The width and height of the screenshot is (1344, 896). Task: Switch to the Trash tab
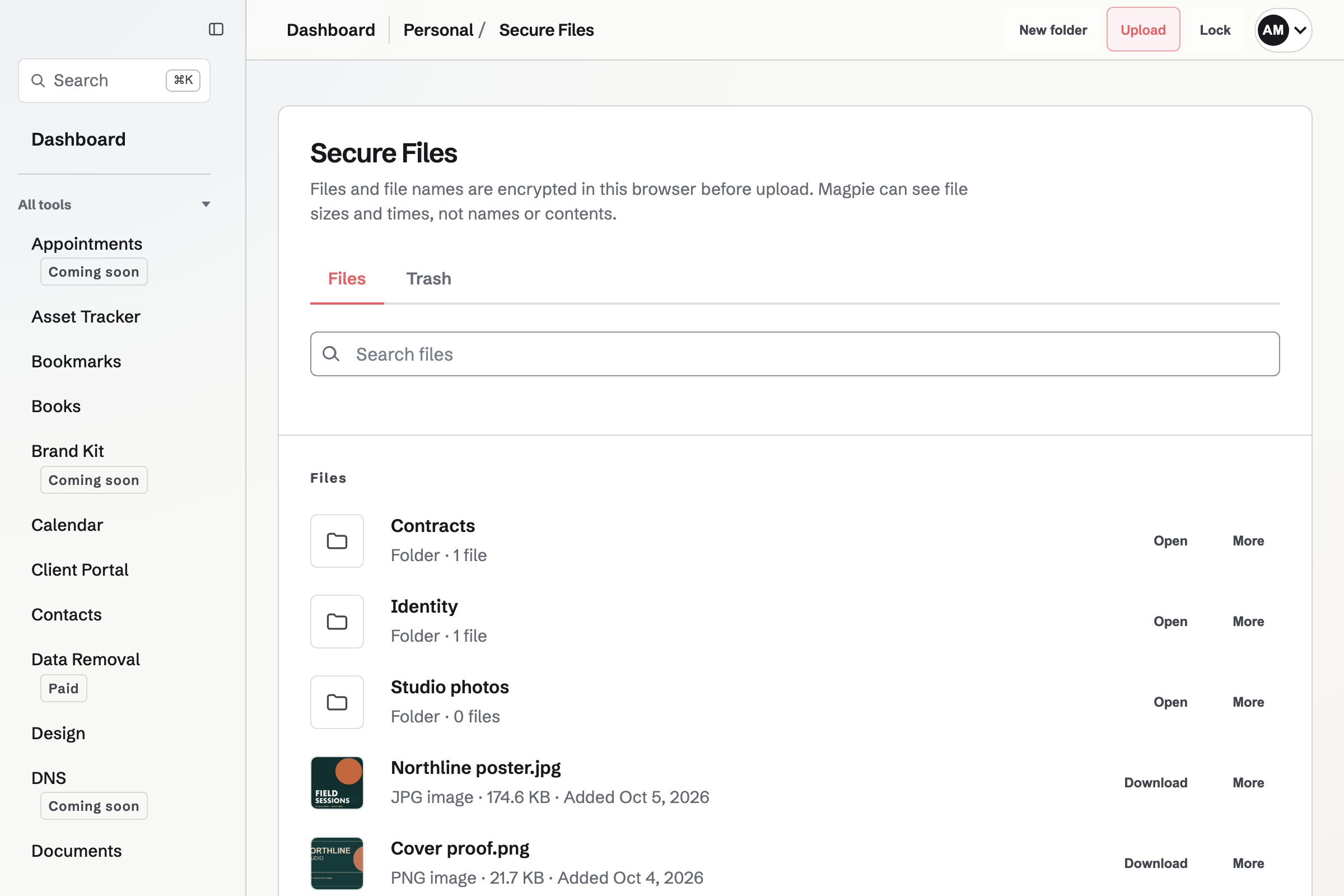428,279
